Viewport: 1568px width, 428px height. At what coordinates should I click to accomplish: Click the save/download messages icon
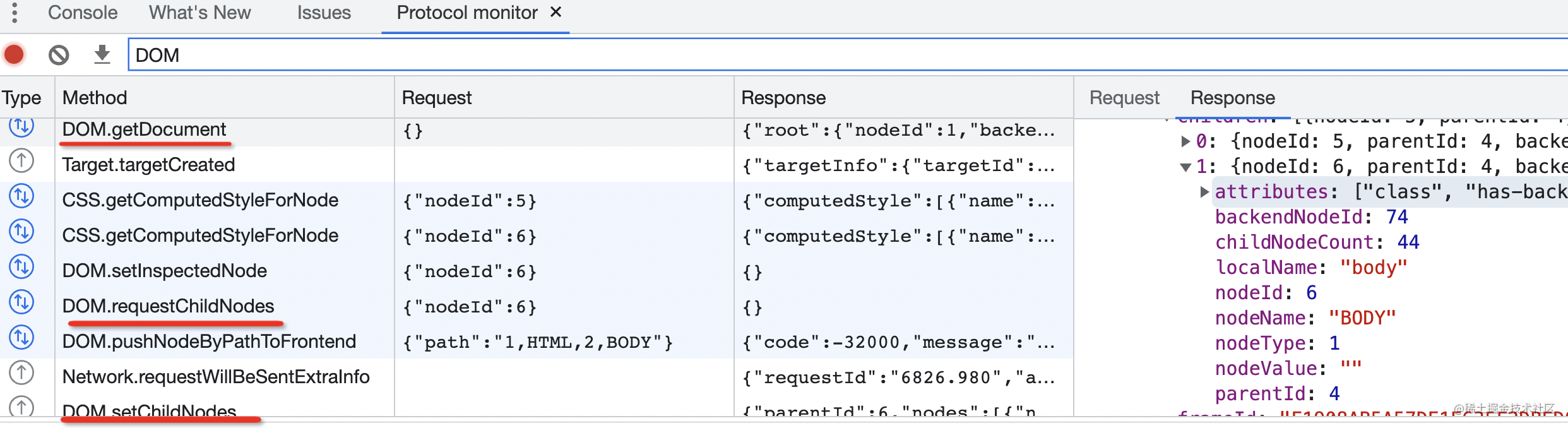102,55
